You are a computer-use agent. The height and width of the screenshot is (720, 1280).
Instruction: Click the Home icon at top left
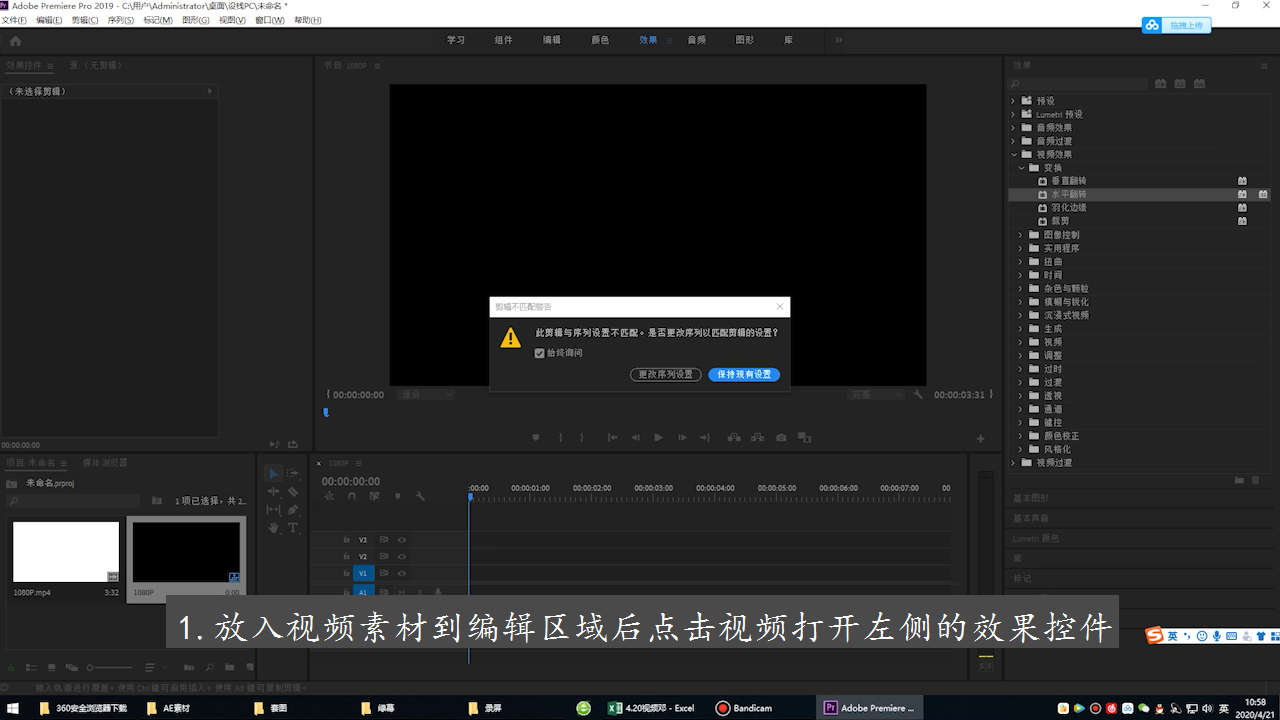tap(15, 41)
